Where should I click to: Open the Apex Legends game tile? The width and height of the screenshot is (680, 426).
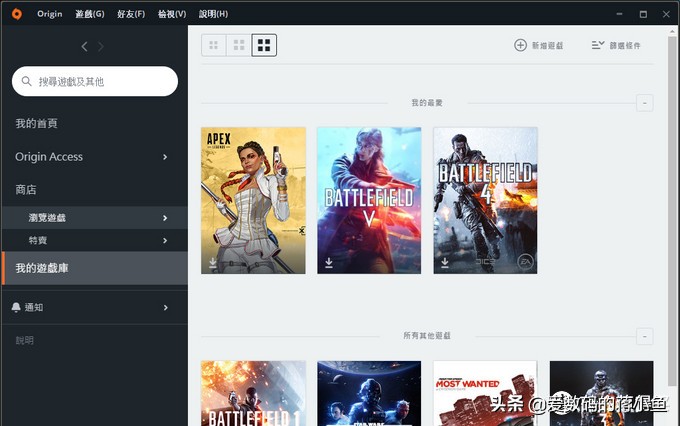coord(253,200)
